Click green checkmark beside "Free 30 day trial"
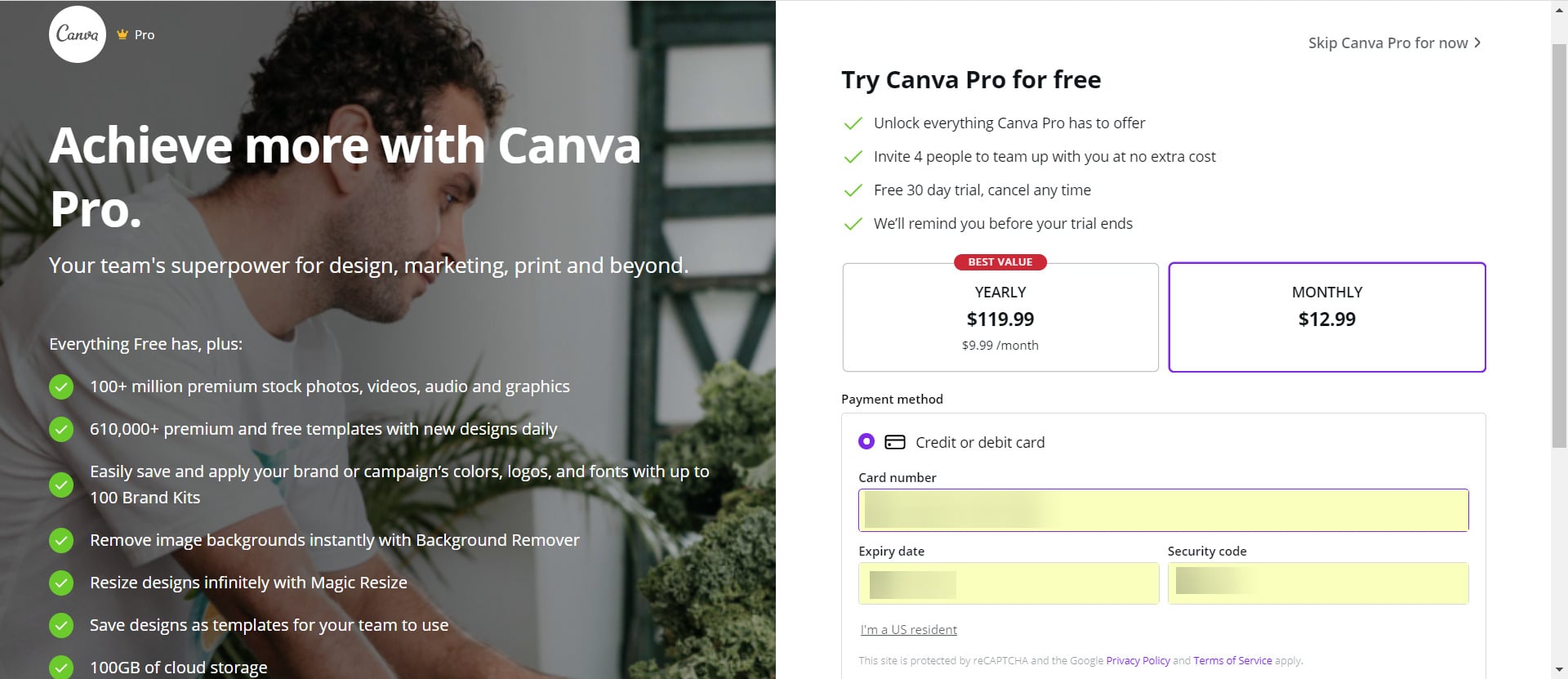The image size is (1568, 679). click(x=853, y=190)
